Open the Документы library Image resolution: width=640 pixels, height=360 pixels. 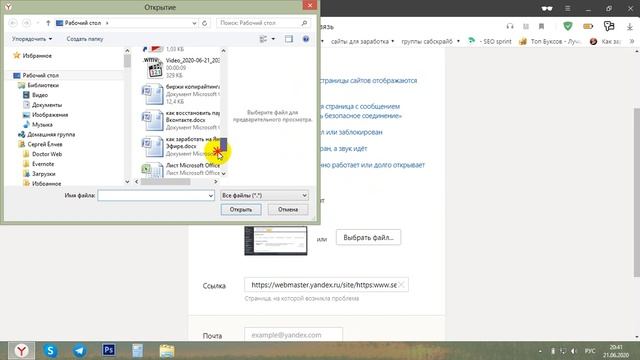click(x=47, y=105)
